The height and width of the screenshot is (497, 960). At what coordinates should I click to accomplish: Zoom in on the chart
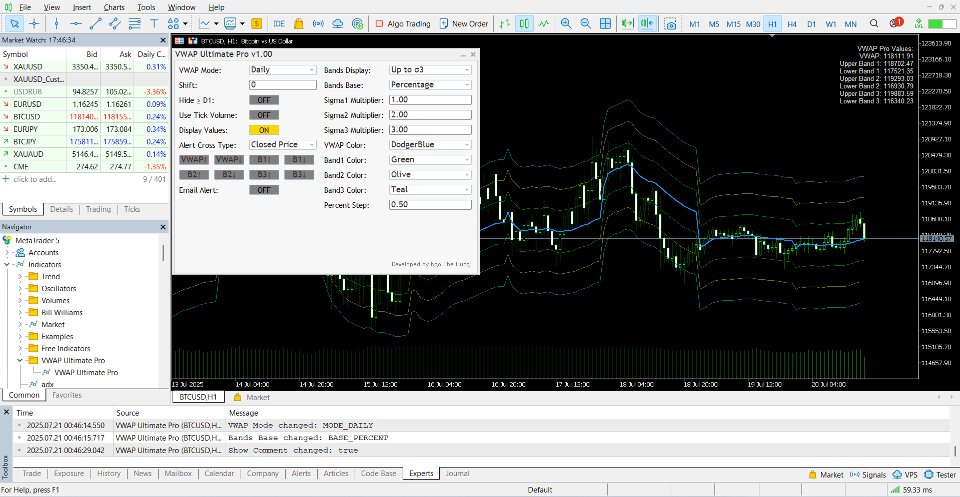click(x=566, y=23)
